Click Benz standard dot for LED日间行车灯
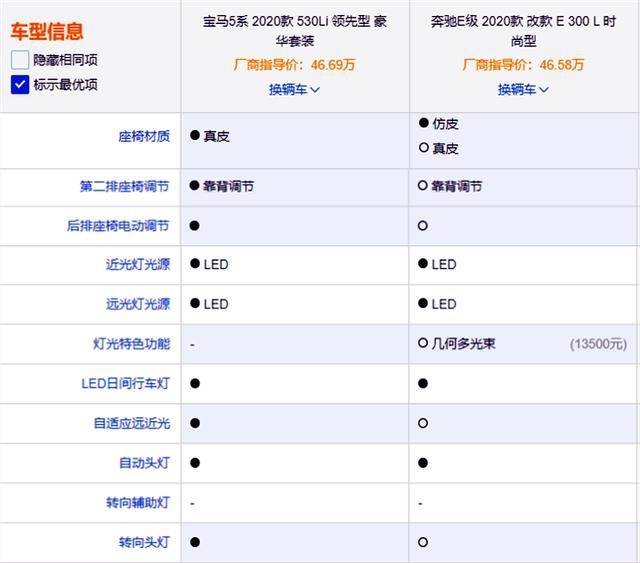 [423, 383]
